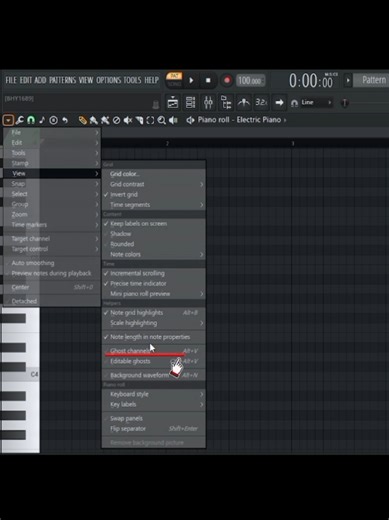Toggle Invert grid option
This screenshot has height=520, width=389.
pos(154,194)
